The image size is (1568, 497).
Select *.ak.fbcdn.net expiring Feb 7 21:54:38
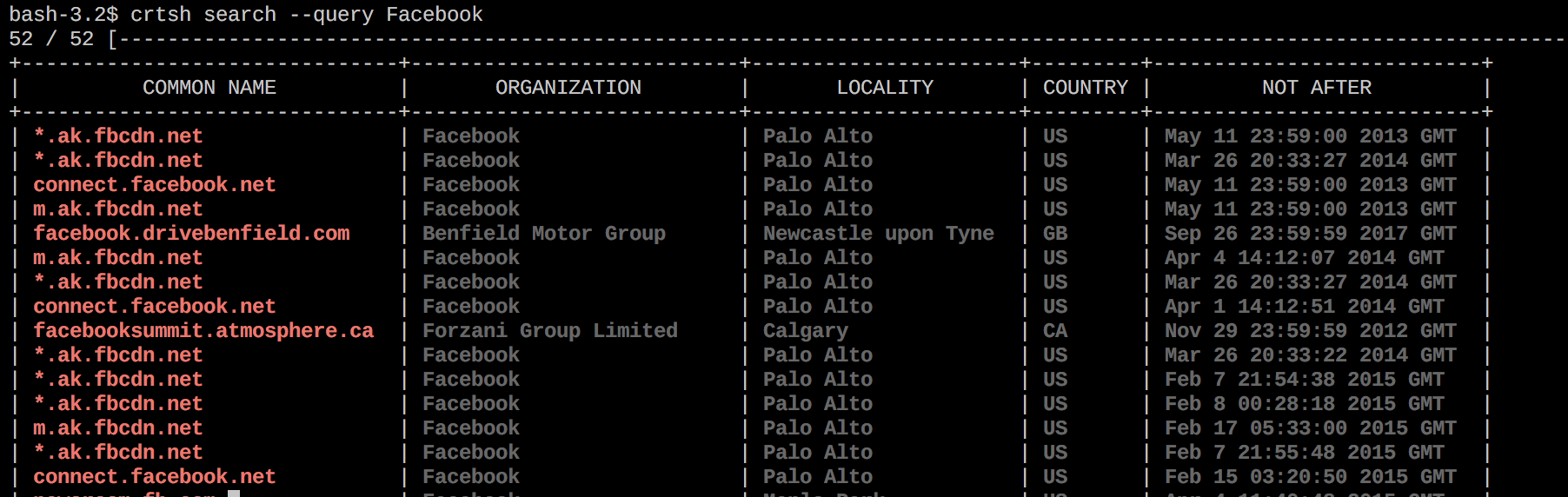click(x=118, y=380)
